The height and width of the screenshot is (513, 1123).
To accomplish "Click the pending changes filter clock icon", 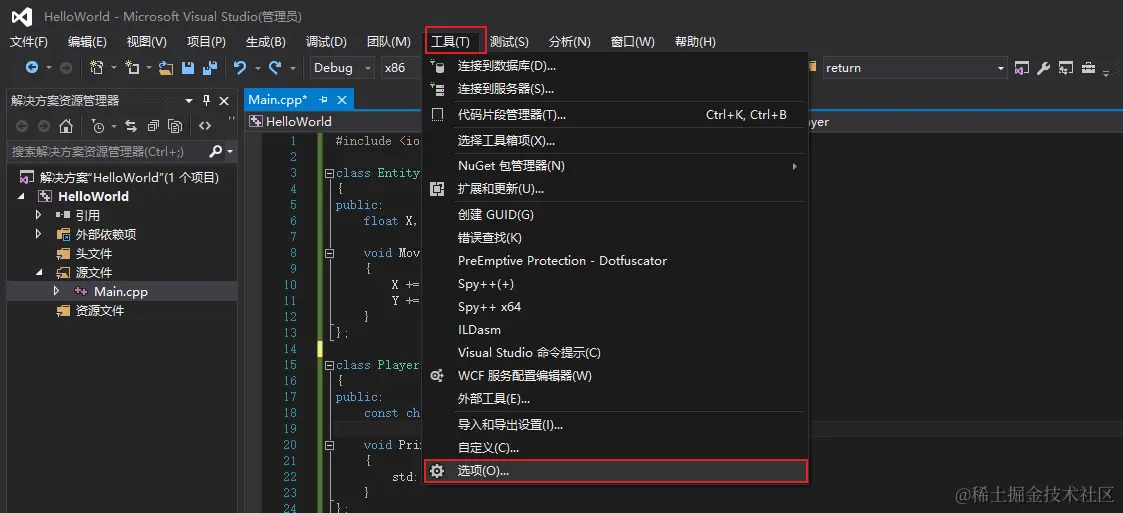I will click(98, 126).
